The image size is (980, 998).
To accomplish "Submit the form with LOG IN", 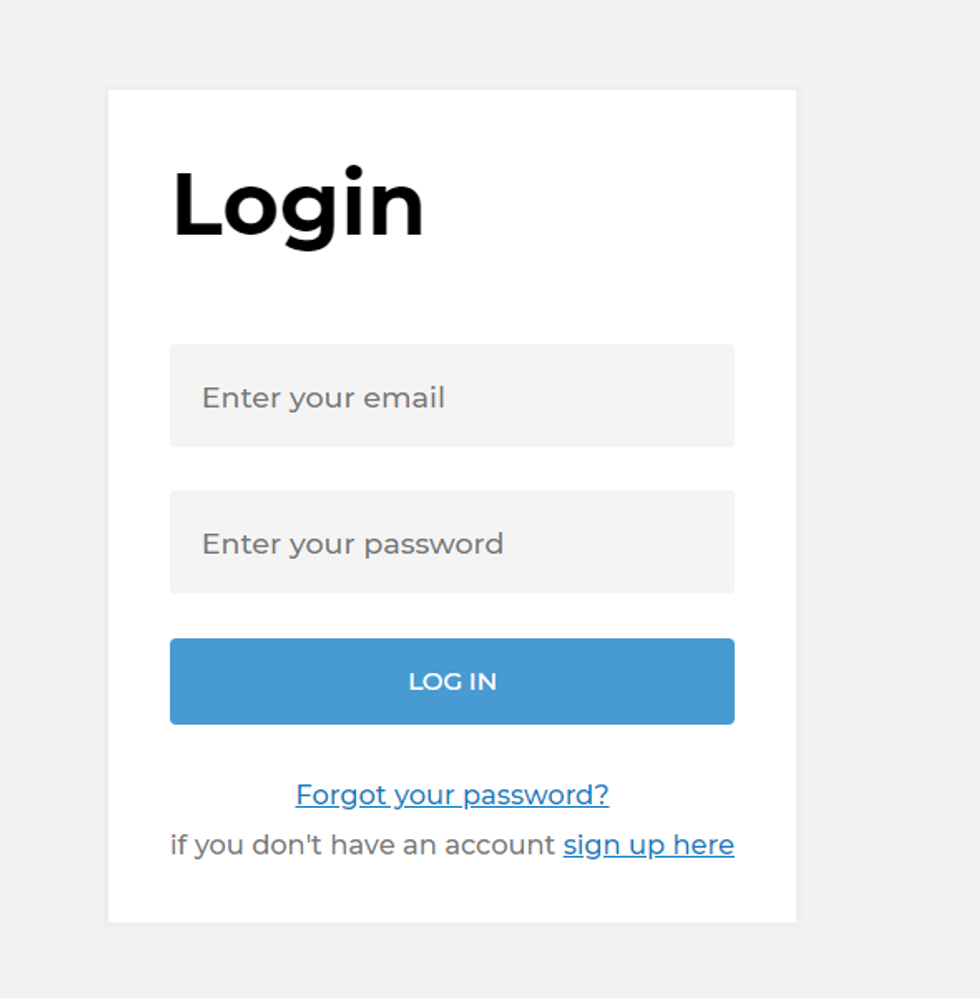I will [452, 681].
